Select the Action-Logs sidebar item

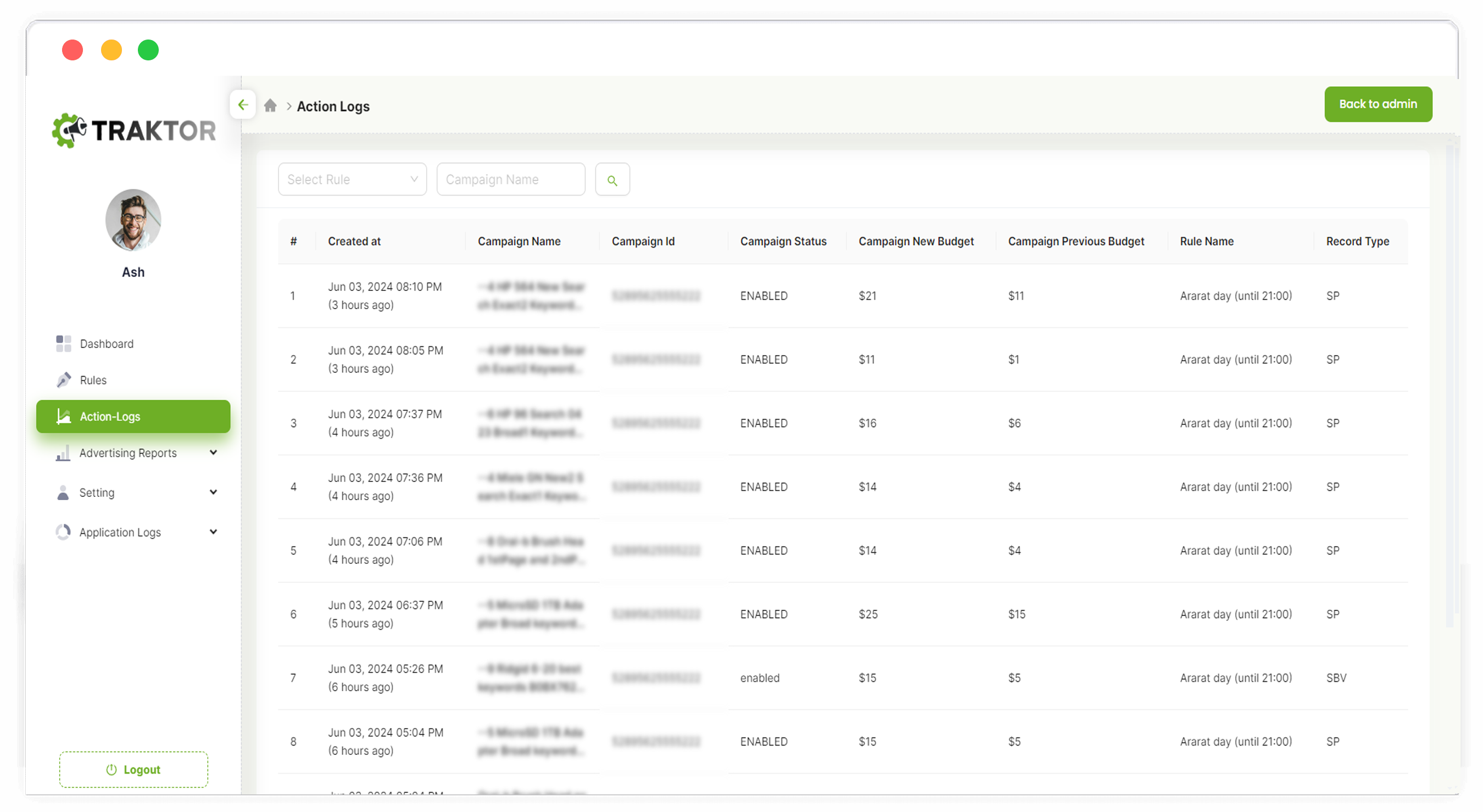point(133,416)
